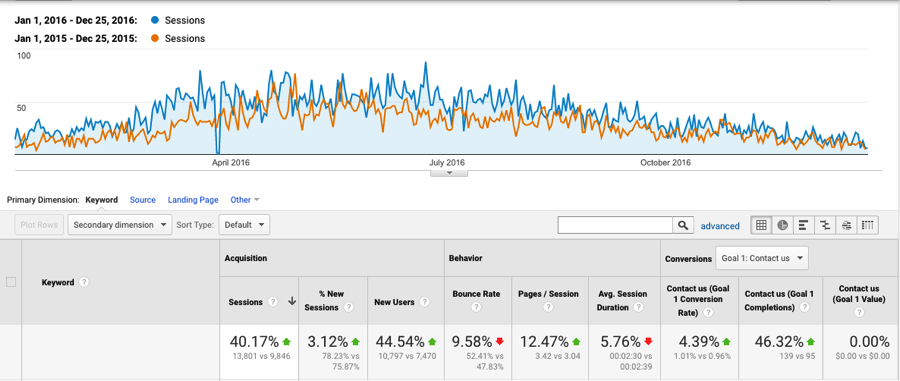The width and height of the screenshot is (900, 381).
Task: Click into the table search field
Action: click(x=615, y=226)
